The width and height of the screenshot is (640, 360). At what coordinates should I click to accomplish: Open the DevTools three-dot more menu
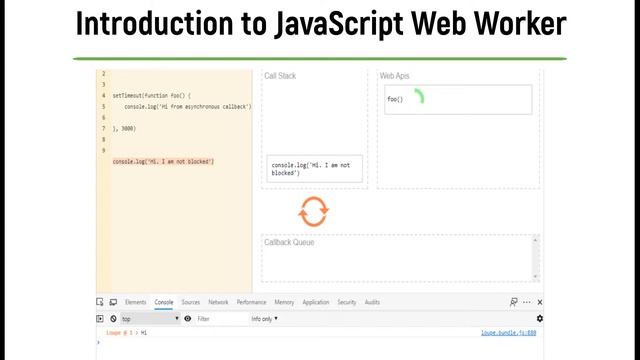click(x=527, y=302)
